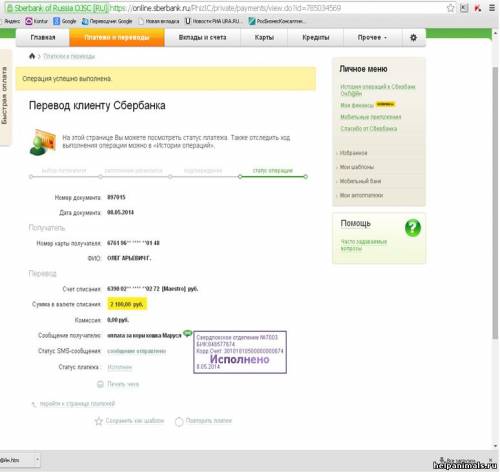
Task: Open История операций в Сбербанк Онлайн link
Action: (x=377, y=90)
